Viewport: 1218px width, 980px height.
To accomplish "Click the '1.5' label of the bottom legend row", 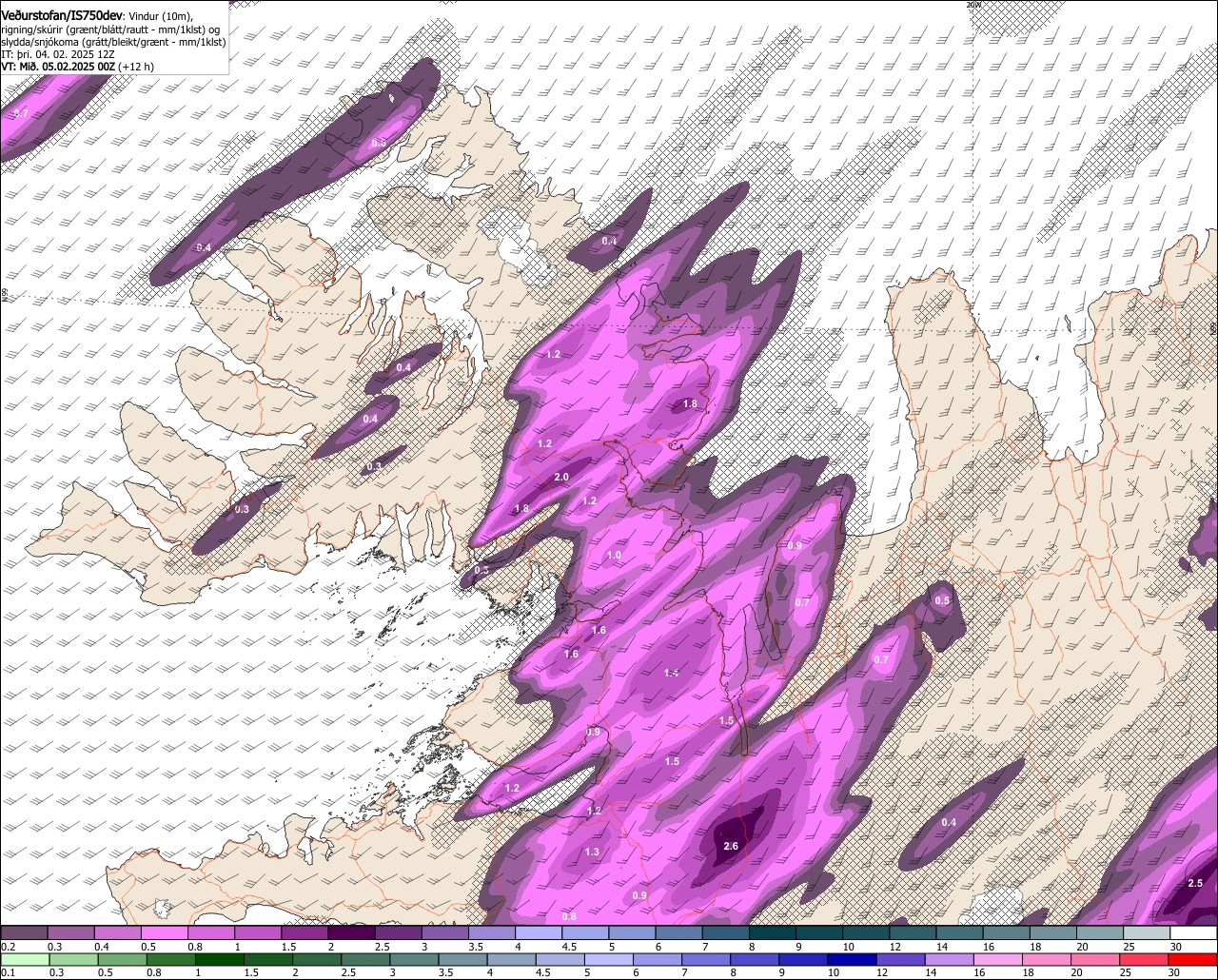I will click(251, 973).
